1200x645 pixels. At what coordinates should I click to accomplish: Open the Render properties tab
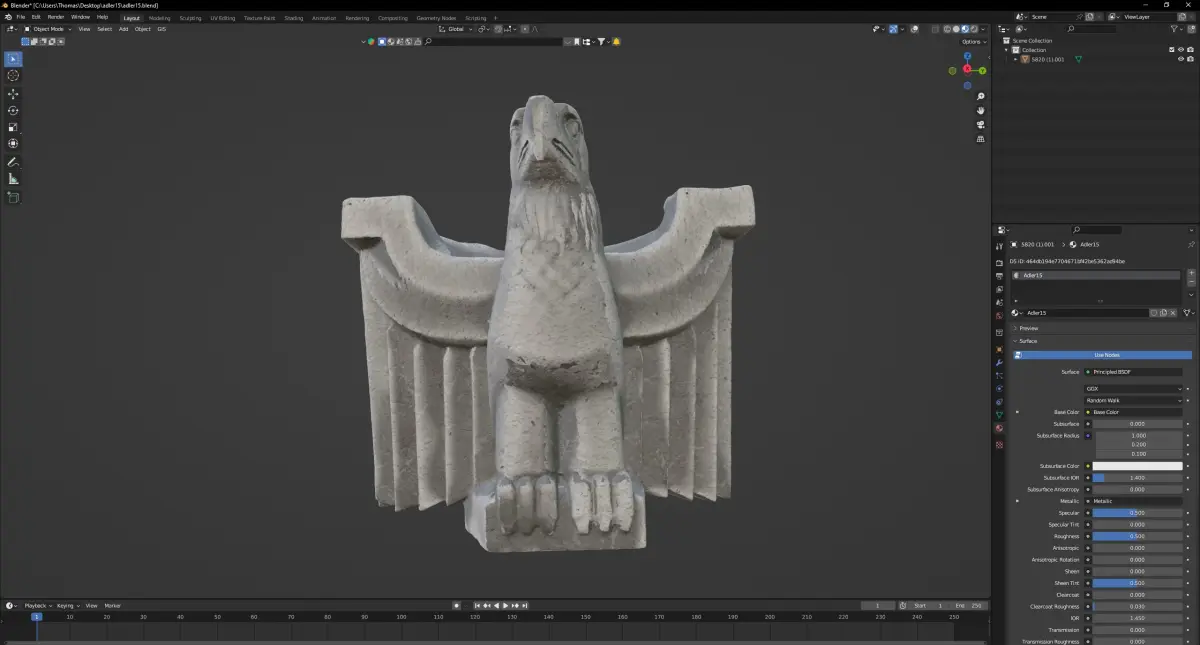pyautogui.click(x=999, y=262)
